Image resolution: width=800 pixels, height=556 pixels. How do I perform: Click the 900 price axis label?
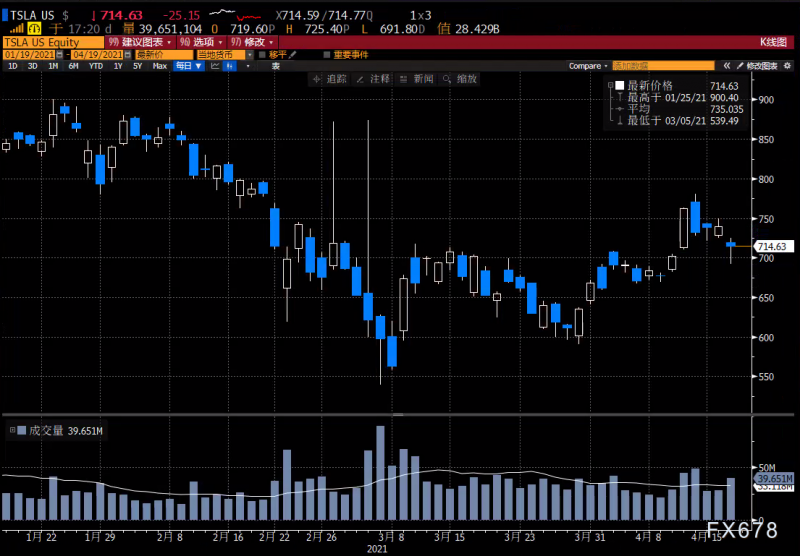(766, 100)
